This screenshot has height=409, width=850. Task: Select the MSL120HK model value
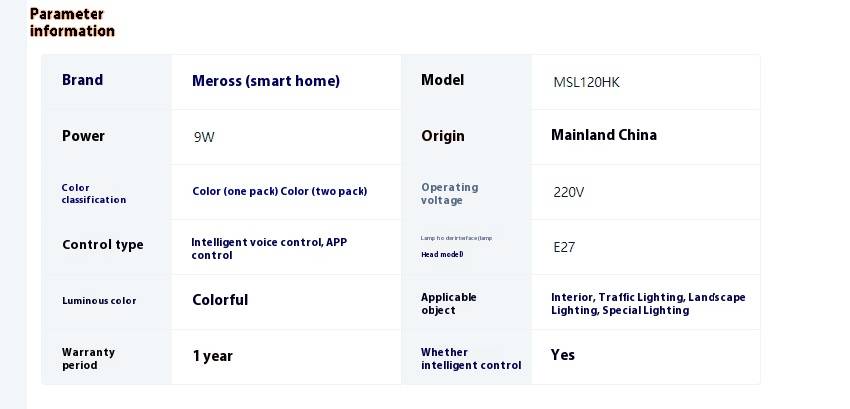[586, 82]
